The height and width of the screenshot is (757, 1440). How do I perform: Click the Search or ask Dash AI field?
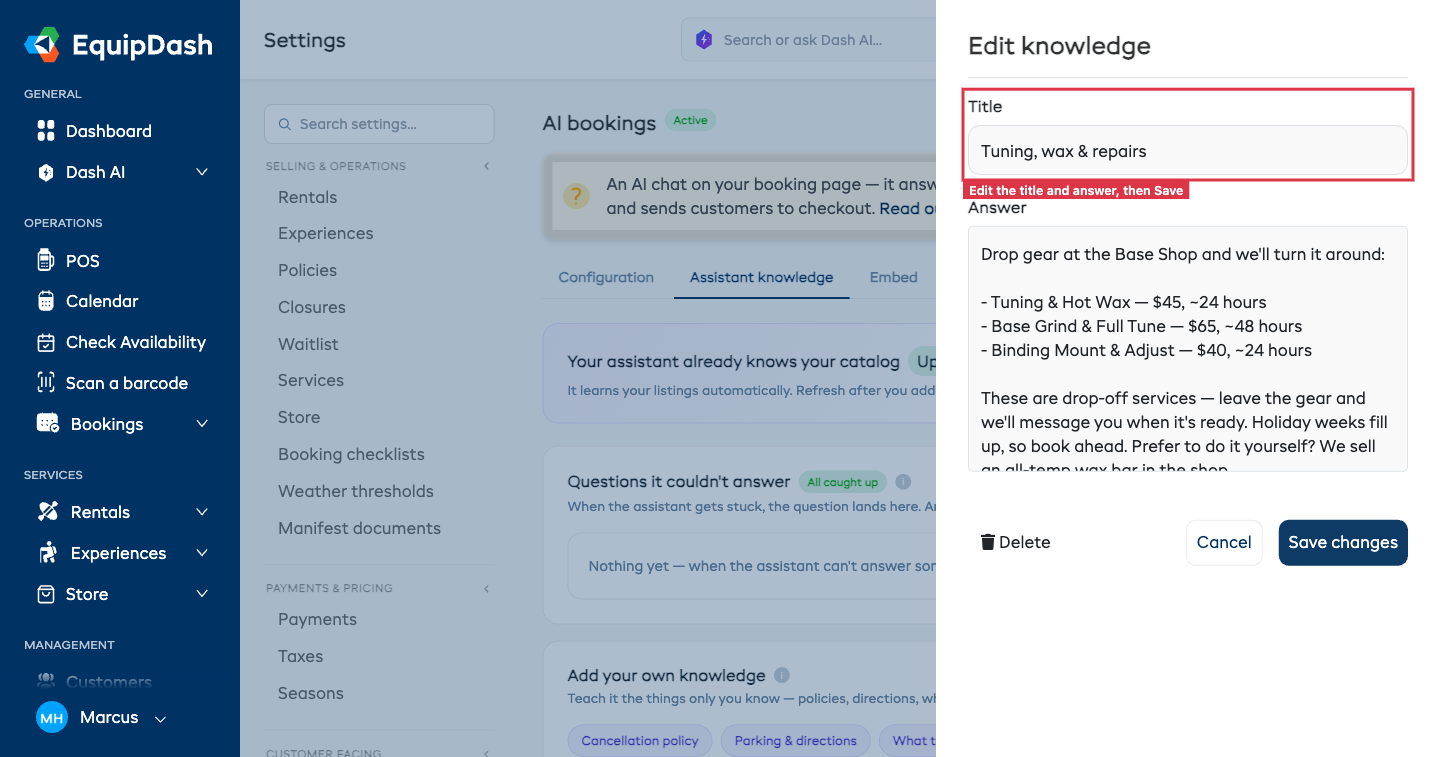808,40
